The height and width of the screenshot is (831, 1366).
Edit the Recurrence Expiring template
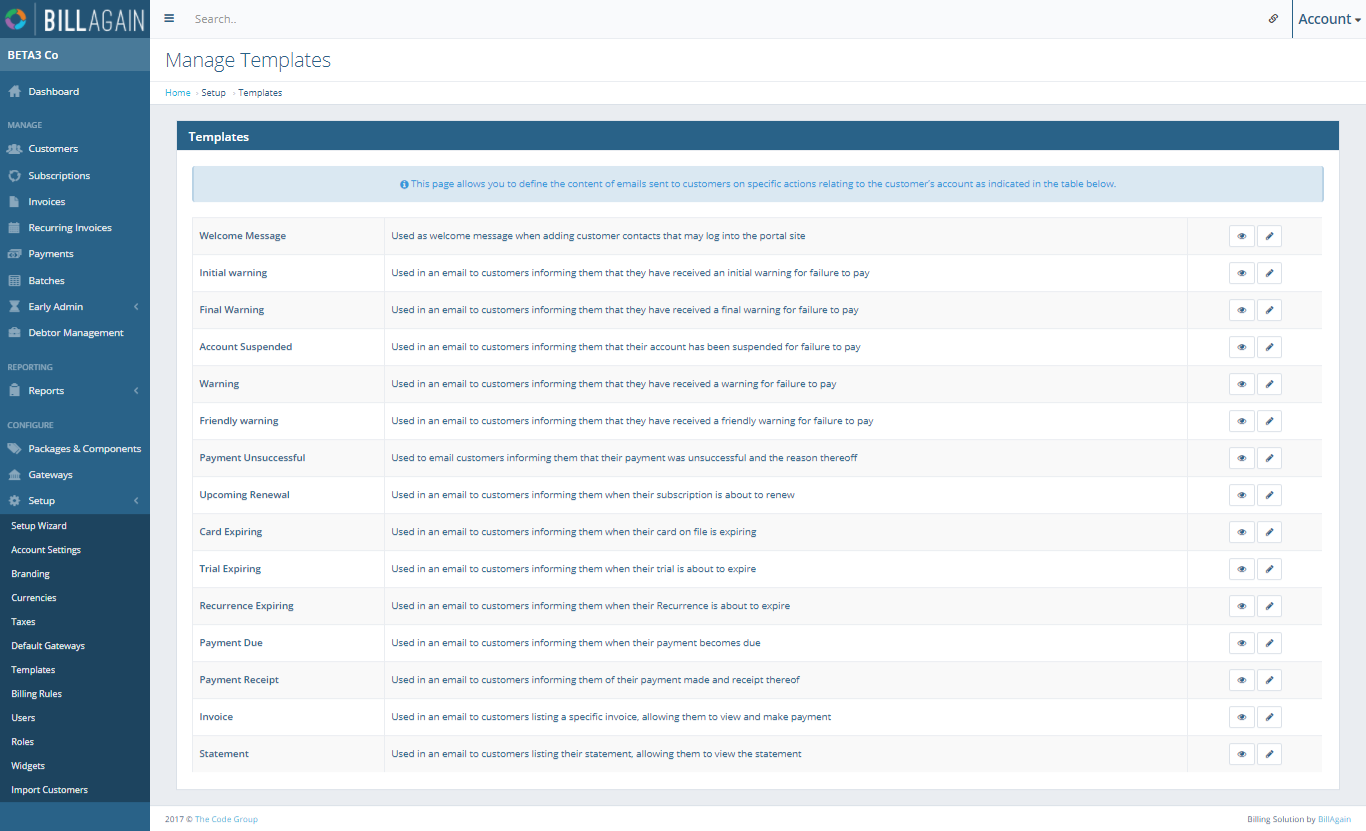point(1269,606)
